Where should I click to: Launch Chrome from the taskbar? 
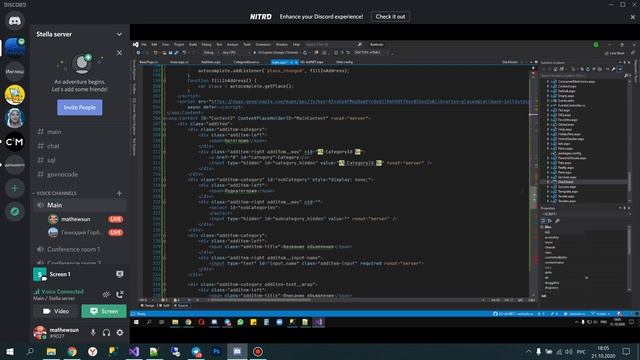pyautogui.click(x=72, y=351)
